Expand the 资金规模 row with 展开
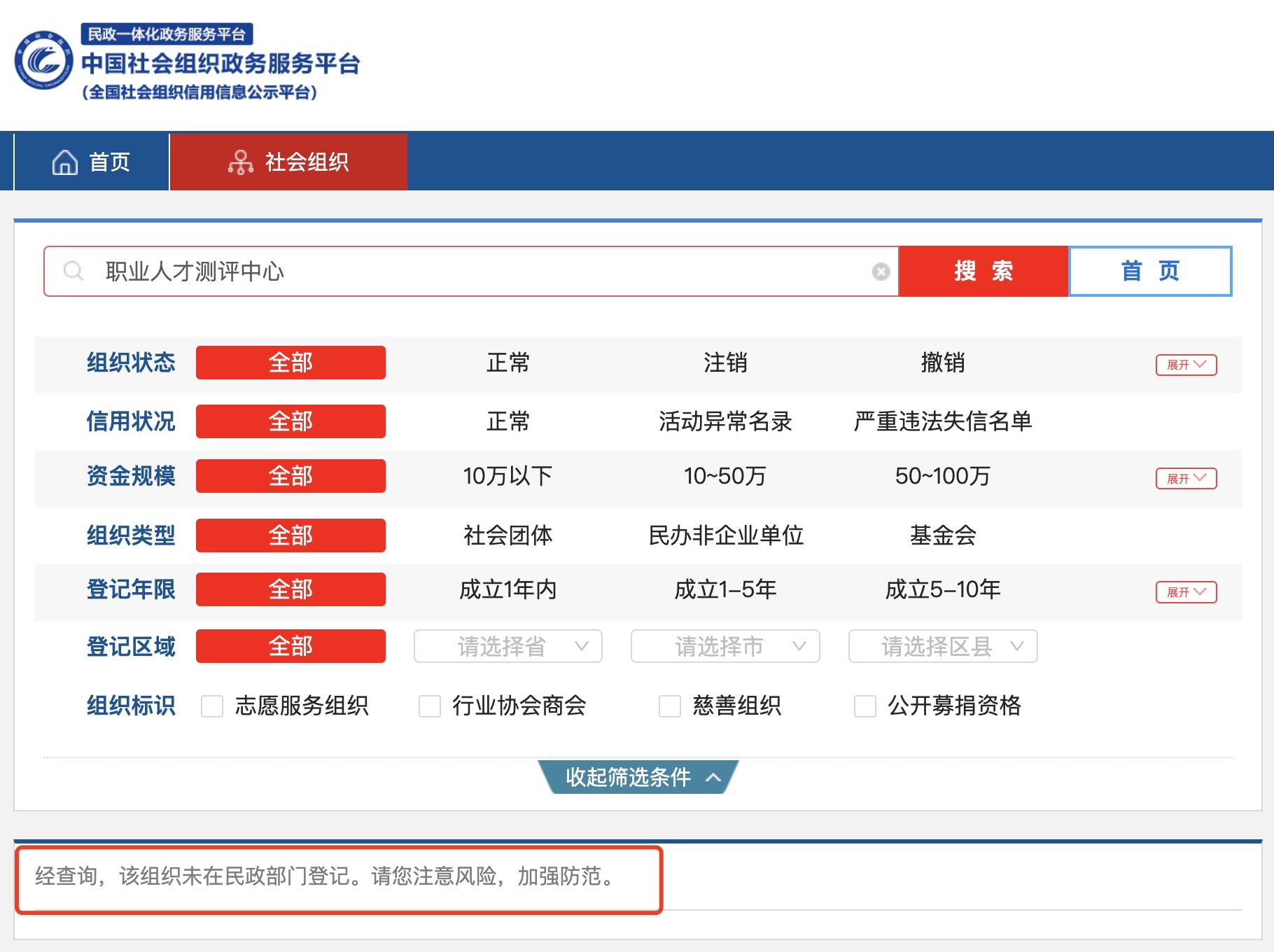 point(1186,479)
